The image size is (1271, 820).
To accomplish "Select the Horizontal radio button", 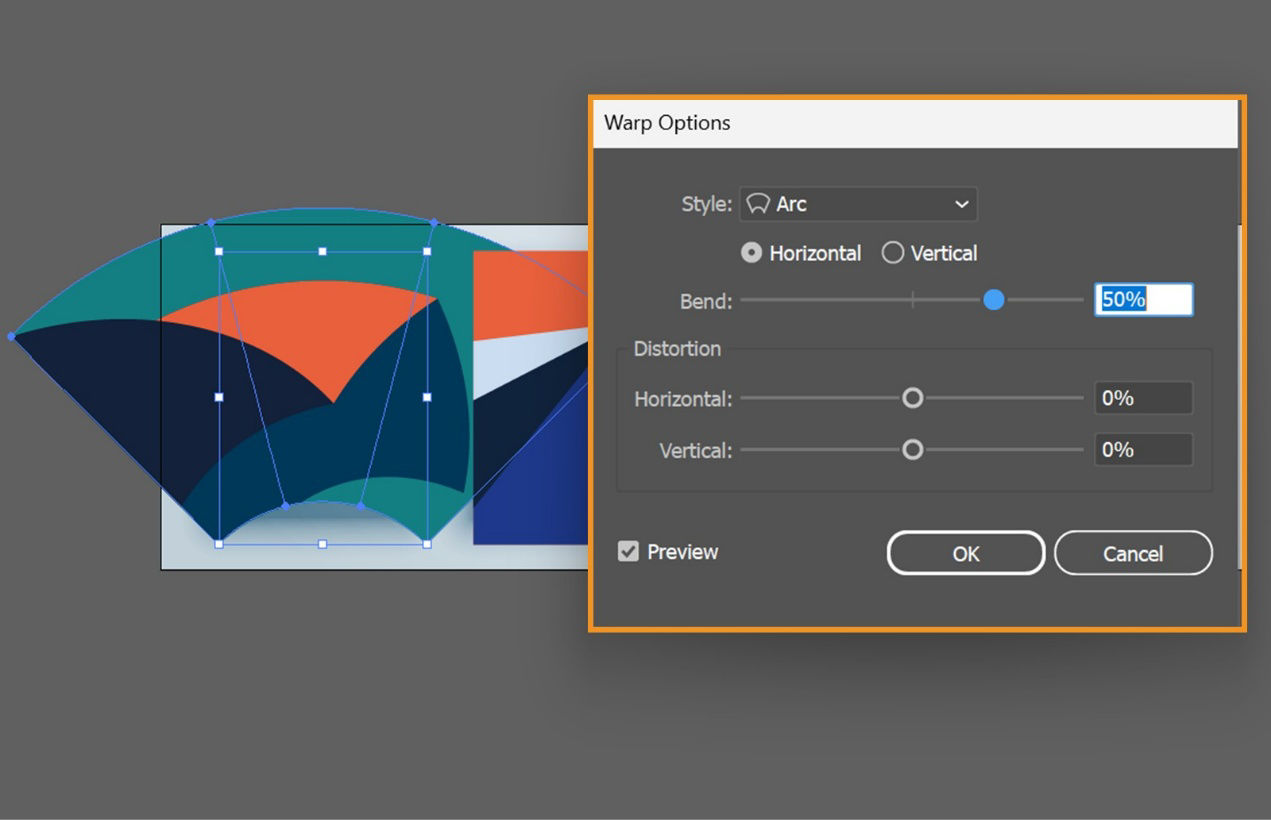I will (751, 253).
